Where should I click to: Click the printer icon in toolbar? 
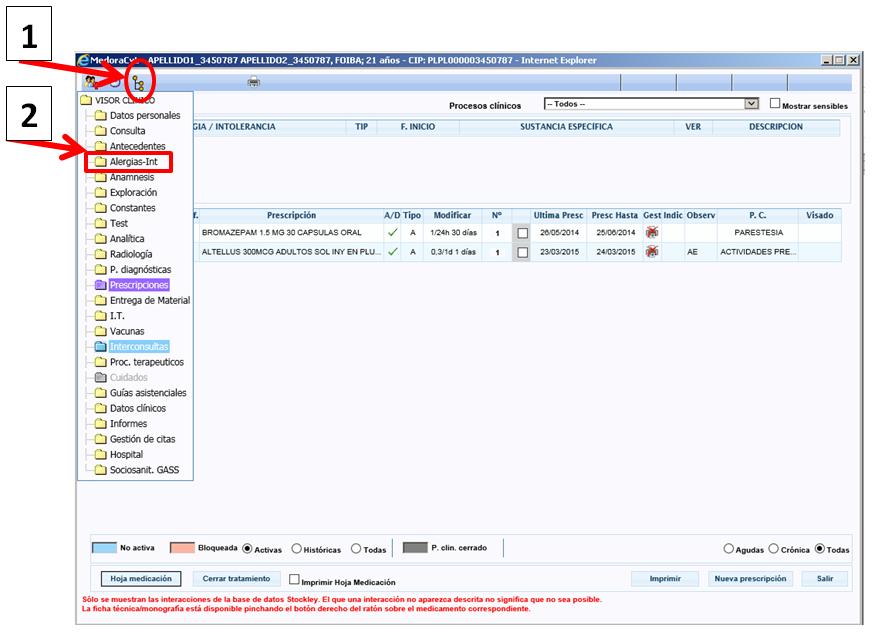pos(254,82)
